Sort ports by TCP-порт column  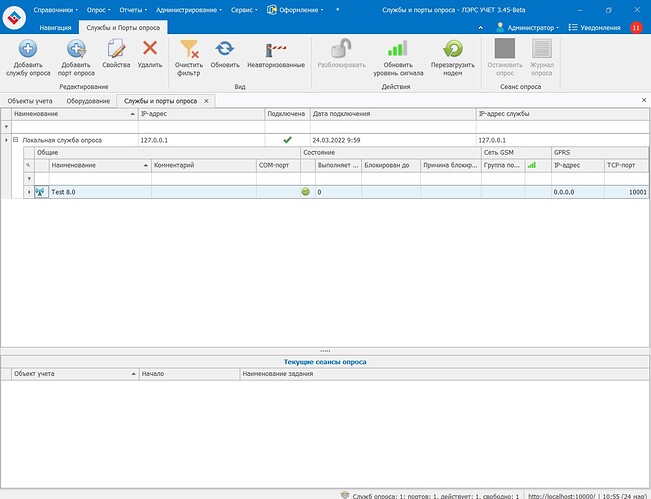coord(627,165)
